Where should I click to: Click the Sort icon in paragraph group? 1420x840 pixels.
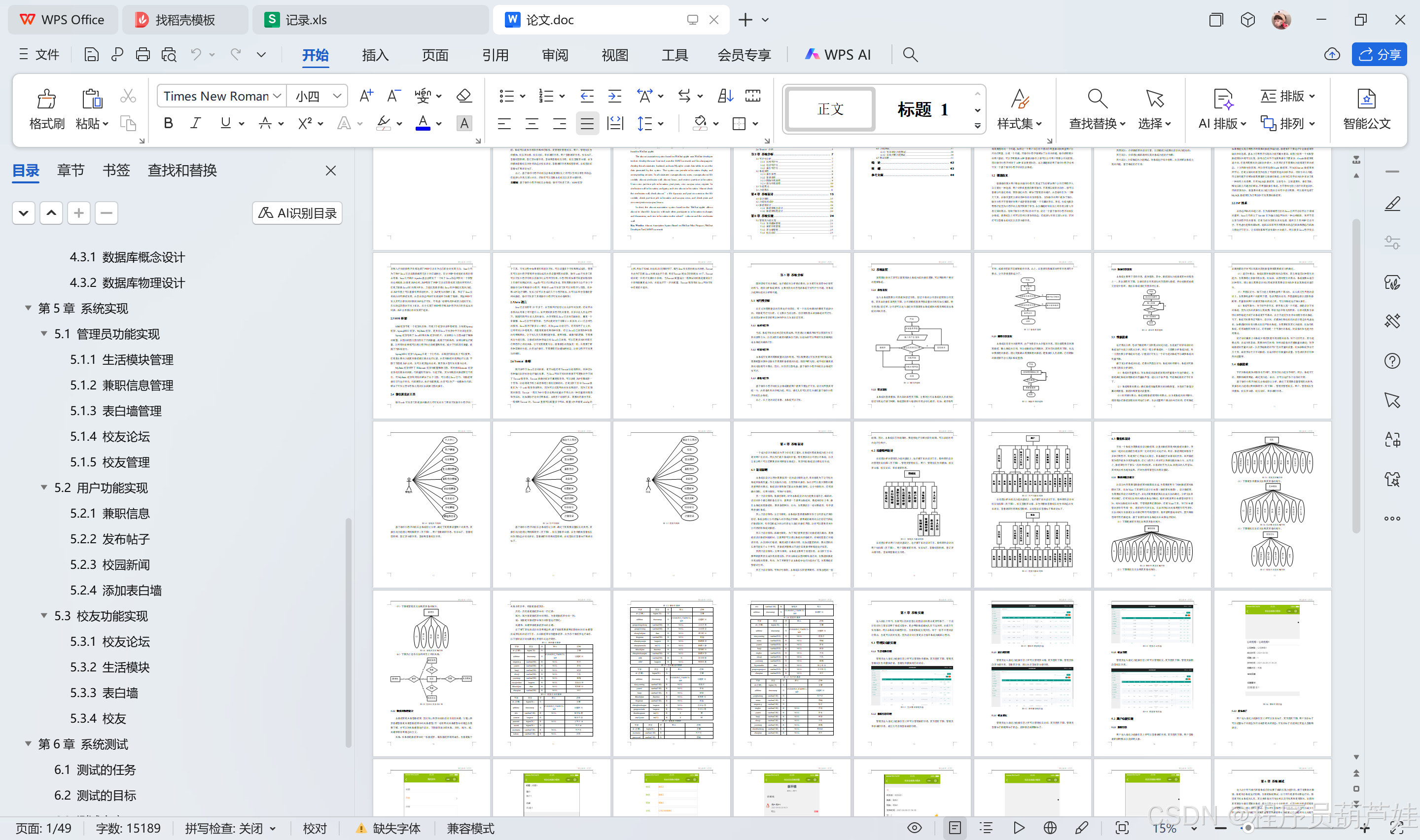click(x=726, y=96)
